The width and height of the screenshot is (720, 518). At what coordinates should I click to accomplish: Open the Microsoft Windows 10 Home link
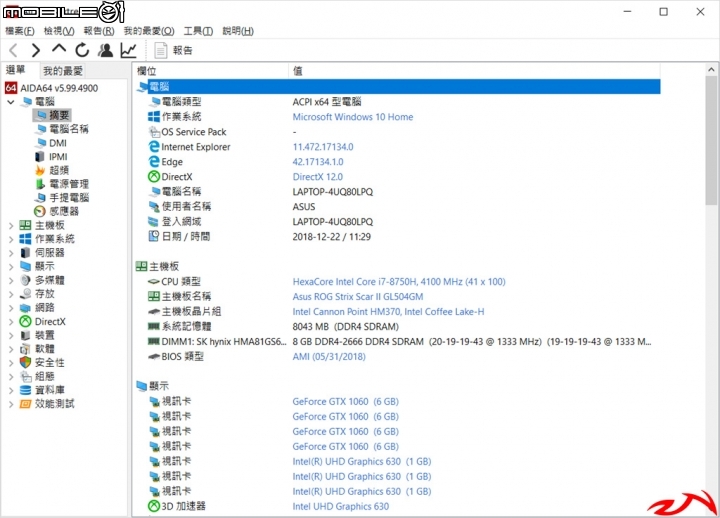(x=353, y=117)
